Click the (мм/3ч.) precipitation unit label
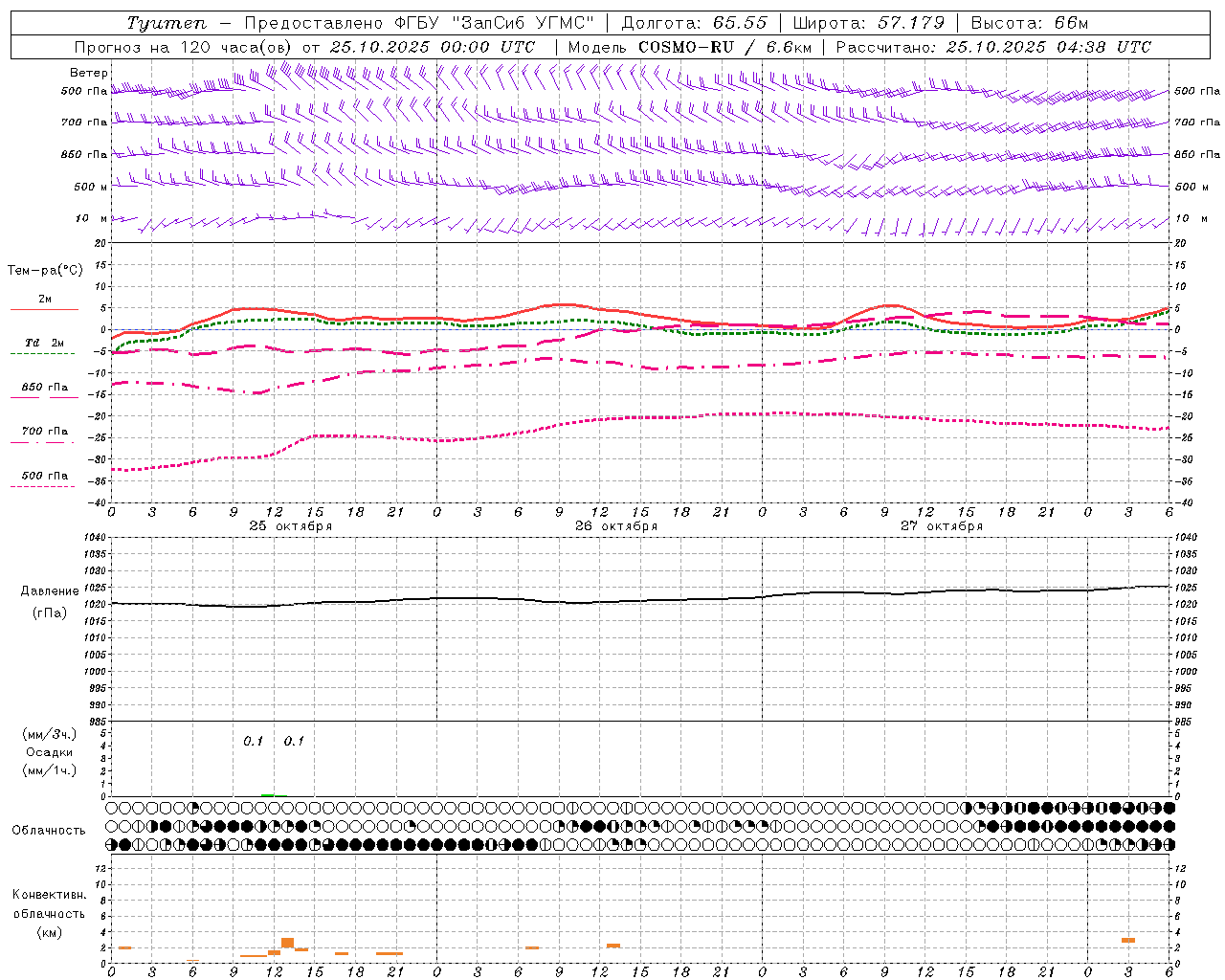Screen dimensions: 1225x980 click(x=50, y=734)
